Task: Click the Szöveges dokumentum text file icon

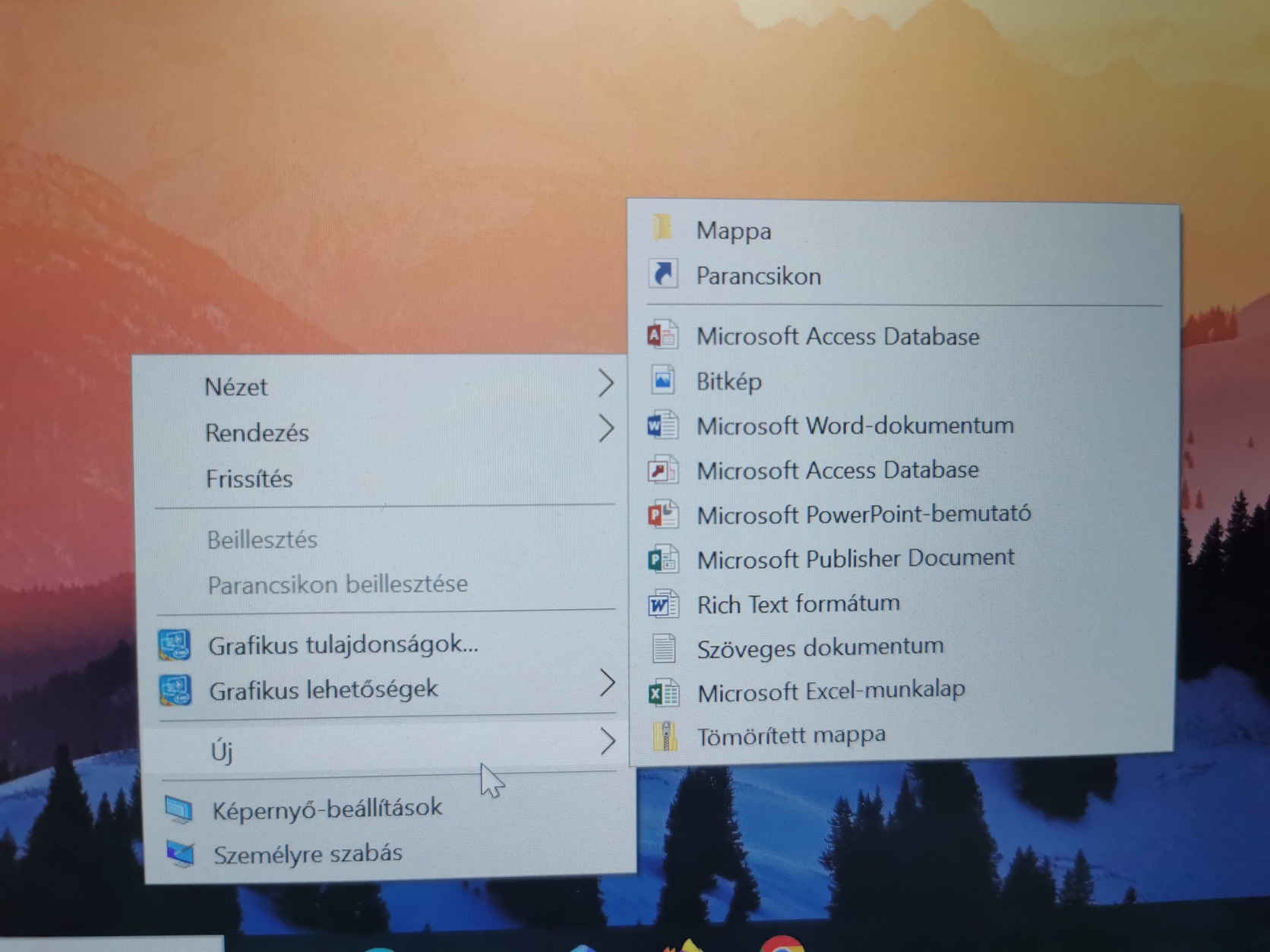Action: click(x=664, y=648)
